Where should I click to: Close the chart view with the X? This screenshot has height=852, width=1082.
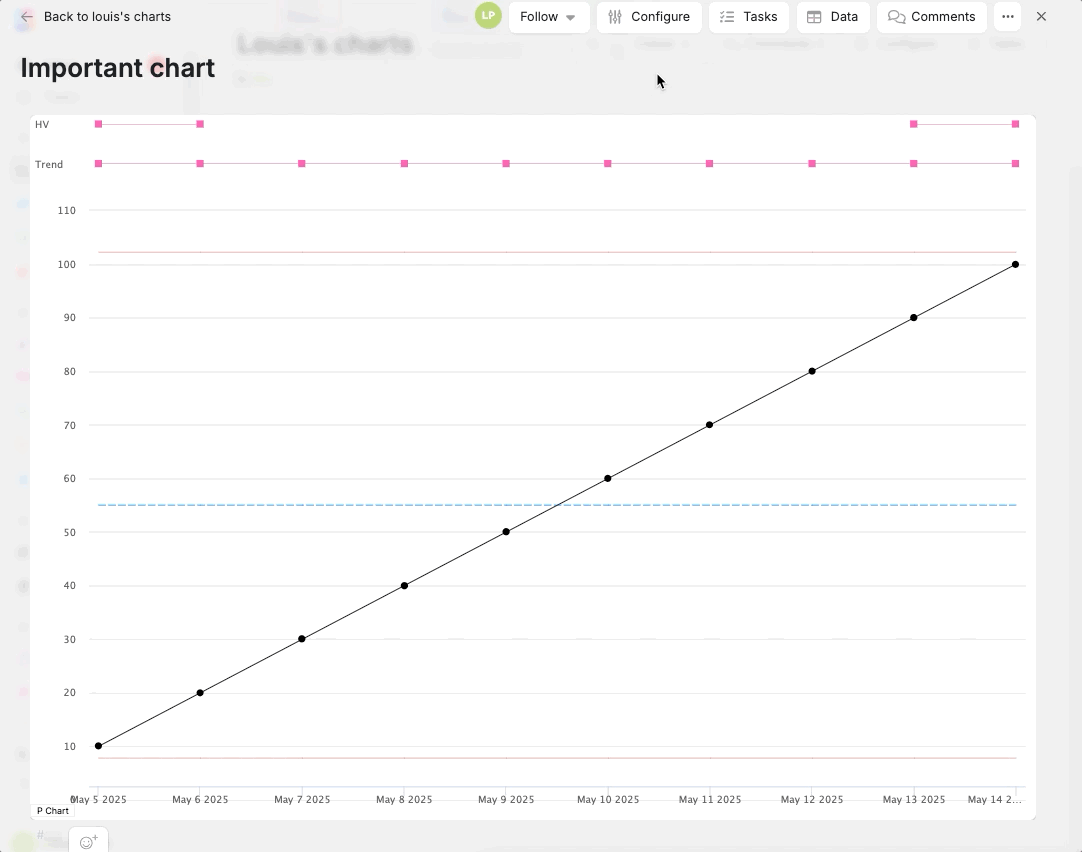[x=1041, y=17]
